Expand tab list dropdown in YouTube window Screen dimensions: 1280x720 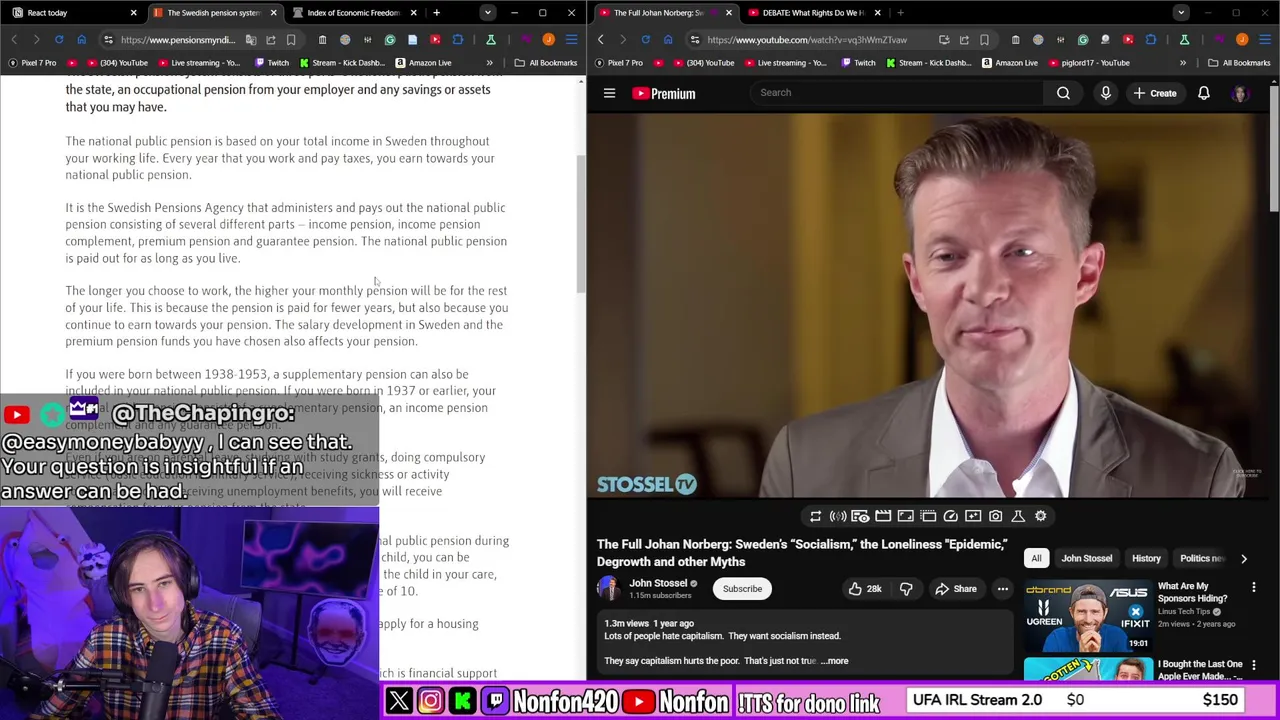coord(1181,13)
